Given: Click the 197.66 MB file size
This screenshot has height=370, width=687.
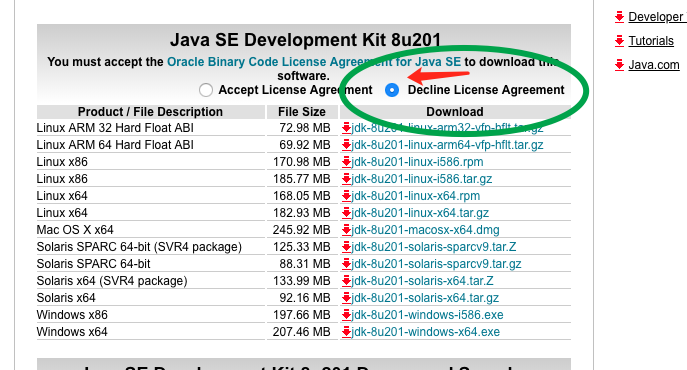Looking at the screenshot, I should (301, 315).
